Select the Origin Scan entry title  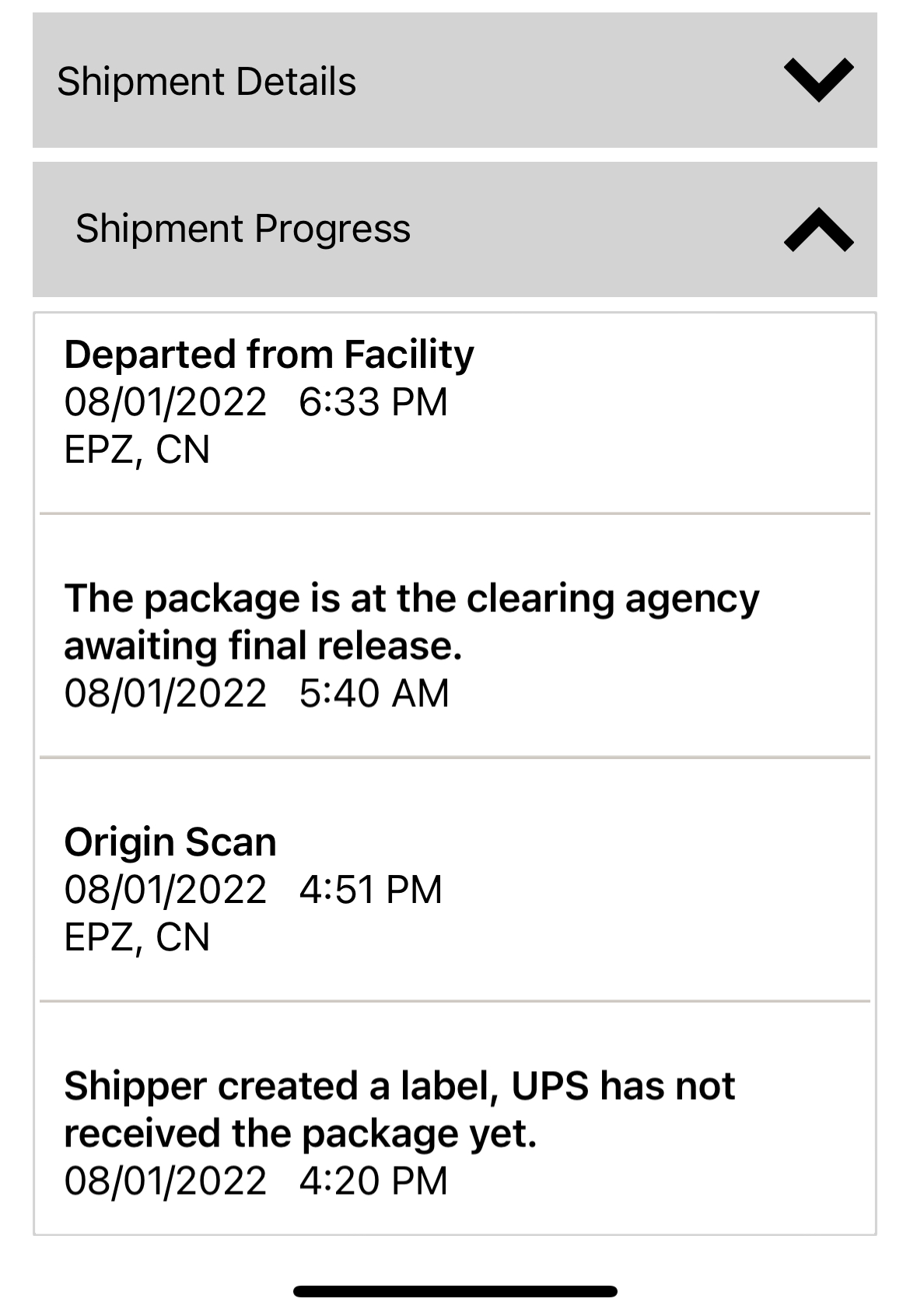point(170,842)
